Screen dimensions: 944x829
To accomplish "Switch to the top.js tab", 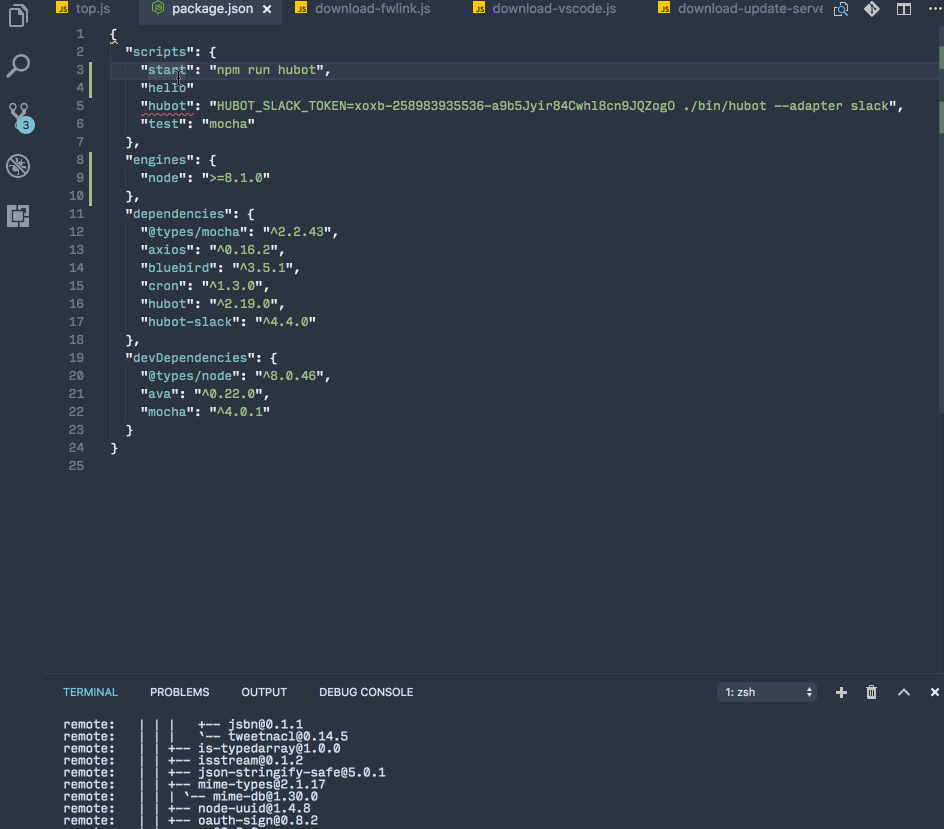I will coord(84,8).
